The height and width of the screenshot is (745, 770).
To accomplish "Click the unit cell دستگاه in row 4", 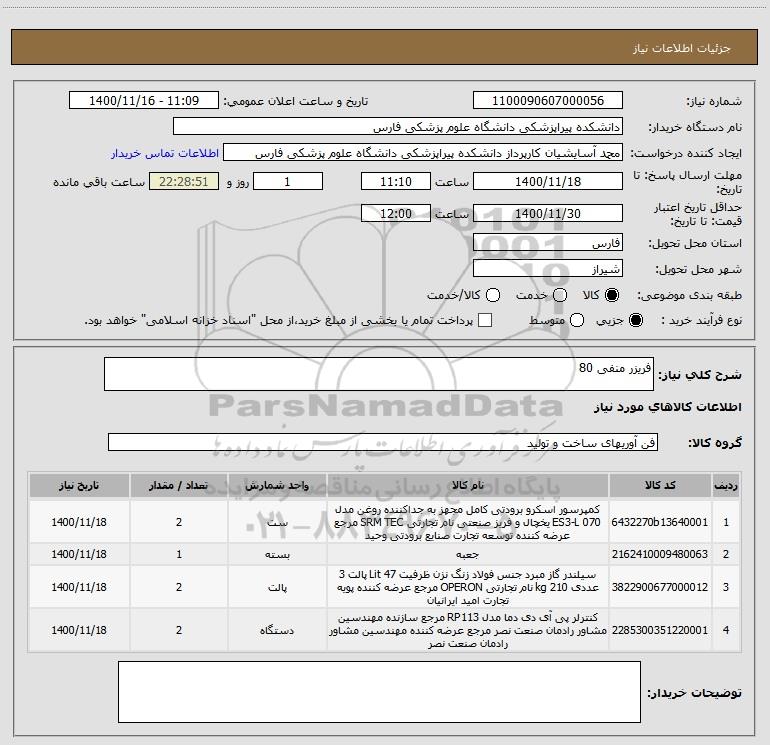I will pyautogui.click(x=277, y=630).
